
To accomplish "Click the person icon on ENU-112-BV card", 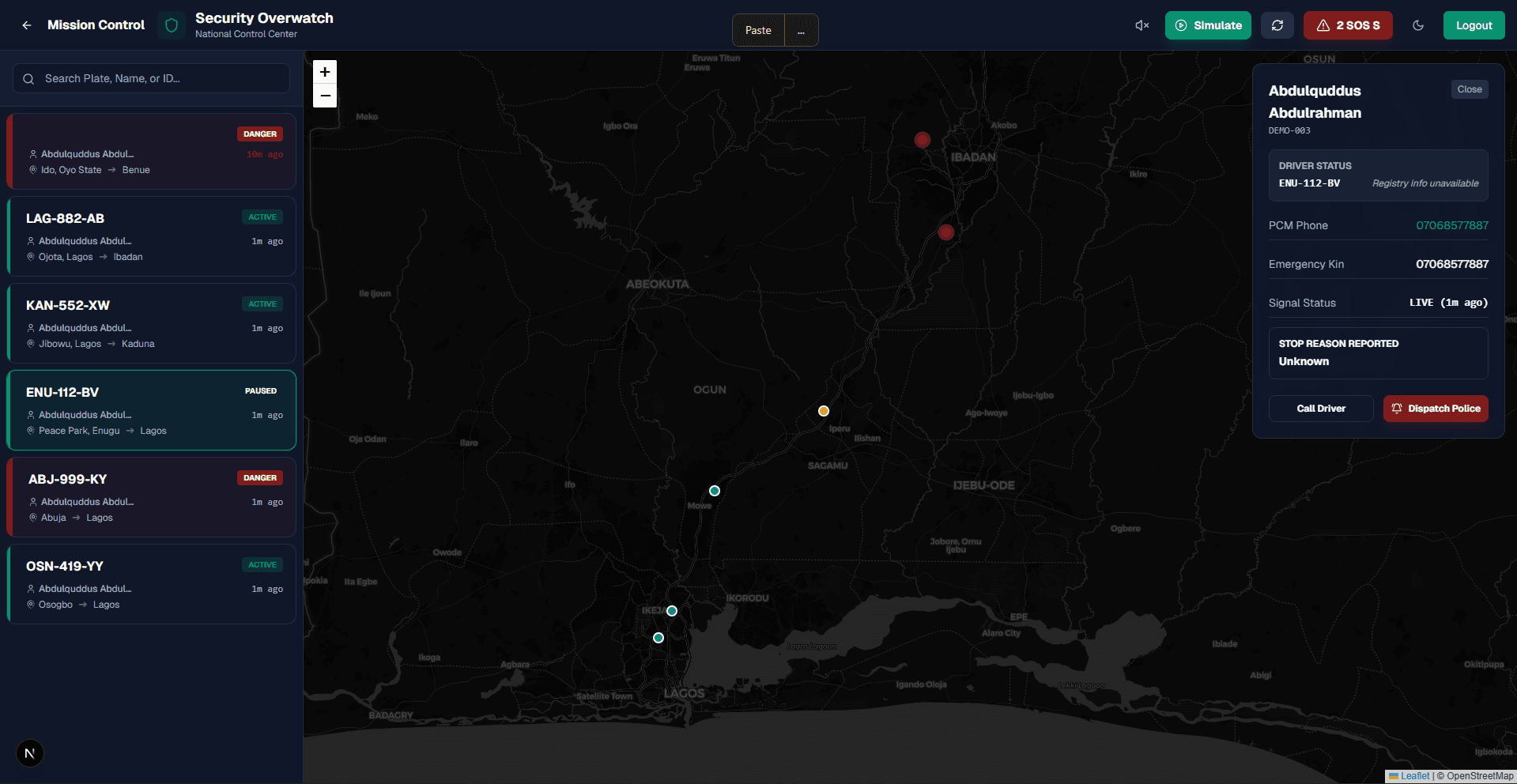I will 31,415.
